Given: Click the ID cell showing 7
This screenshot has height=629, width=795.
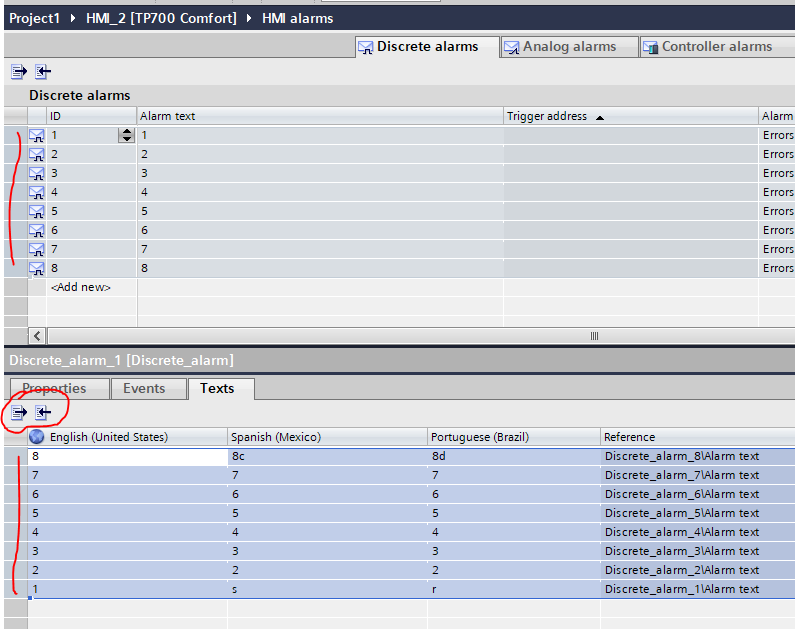Looking at the screenshot, I should pyautogui.click(x=91, y=249).
